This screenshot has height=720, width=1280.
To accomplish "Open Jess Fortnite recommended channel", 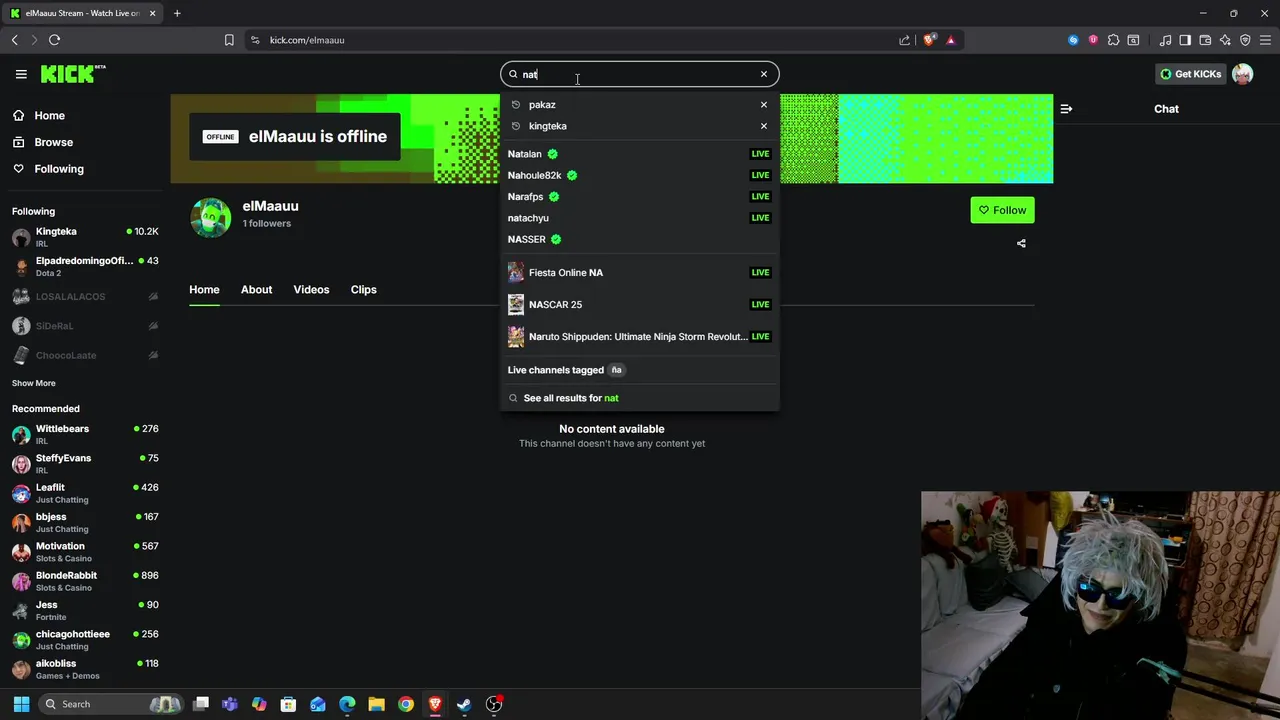I will (x=85, y=611).
